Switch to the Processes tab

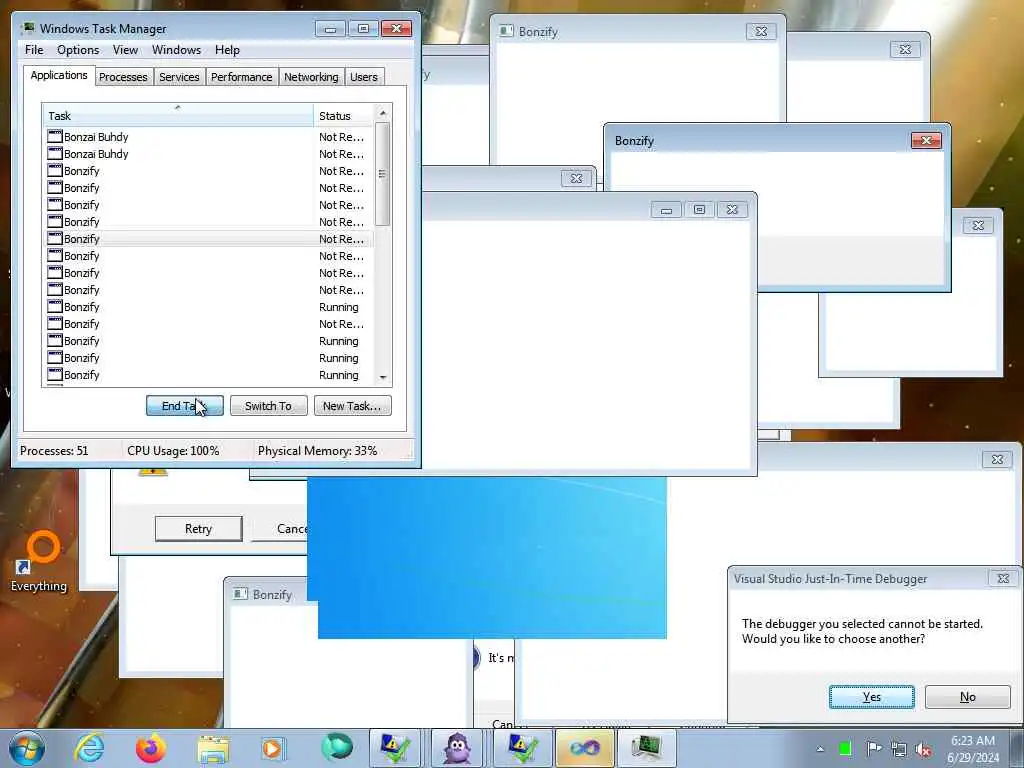123,77
